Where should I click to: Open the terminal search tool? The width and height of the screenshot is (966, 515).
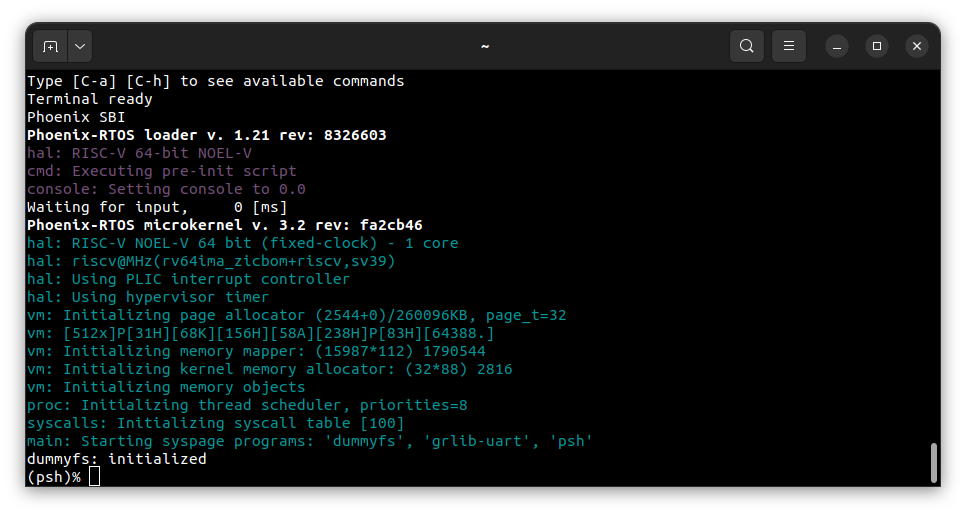[747, 46]
